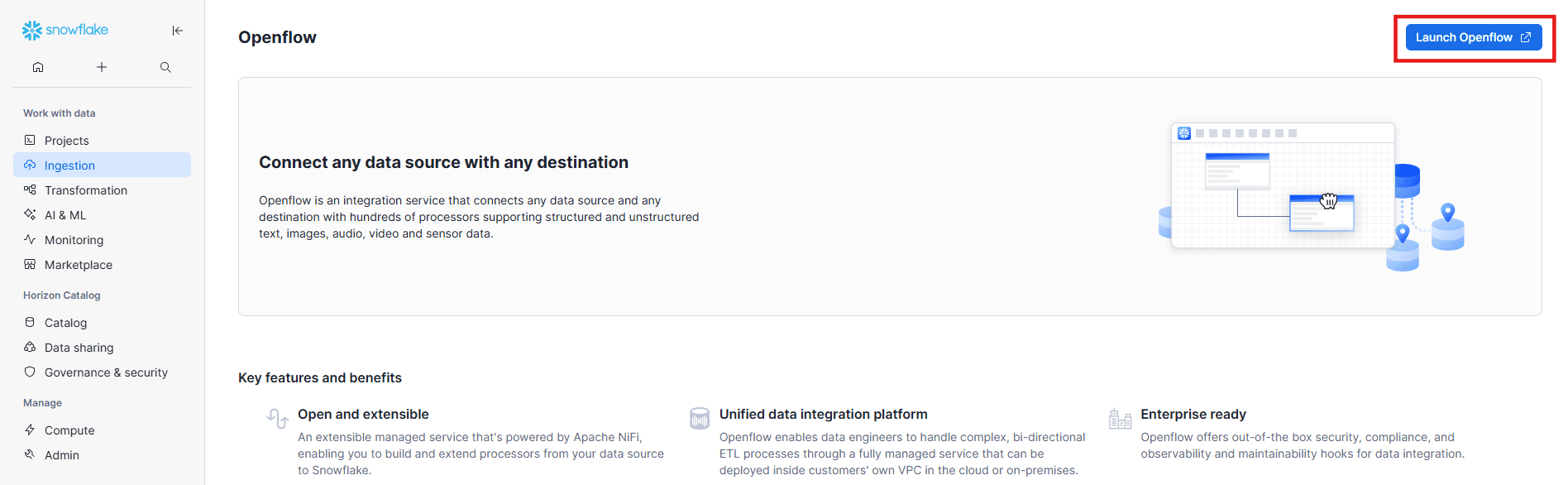
Task: Click the Monitoring pulse icon
Action: pos(30,239)
